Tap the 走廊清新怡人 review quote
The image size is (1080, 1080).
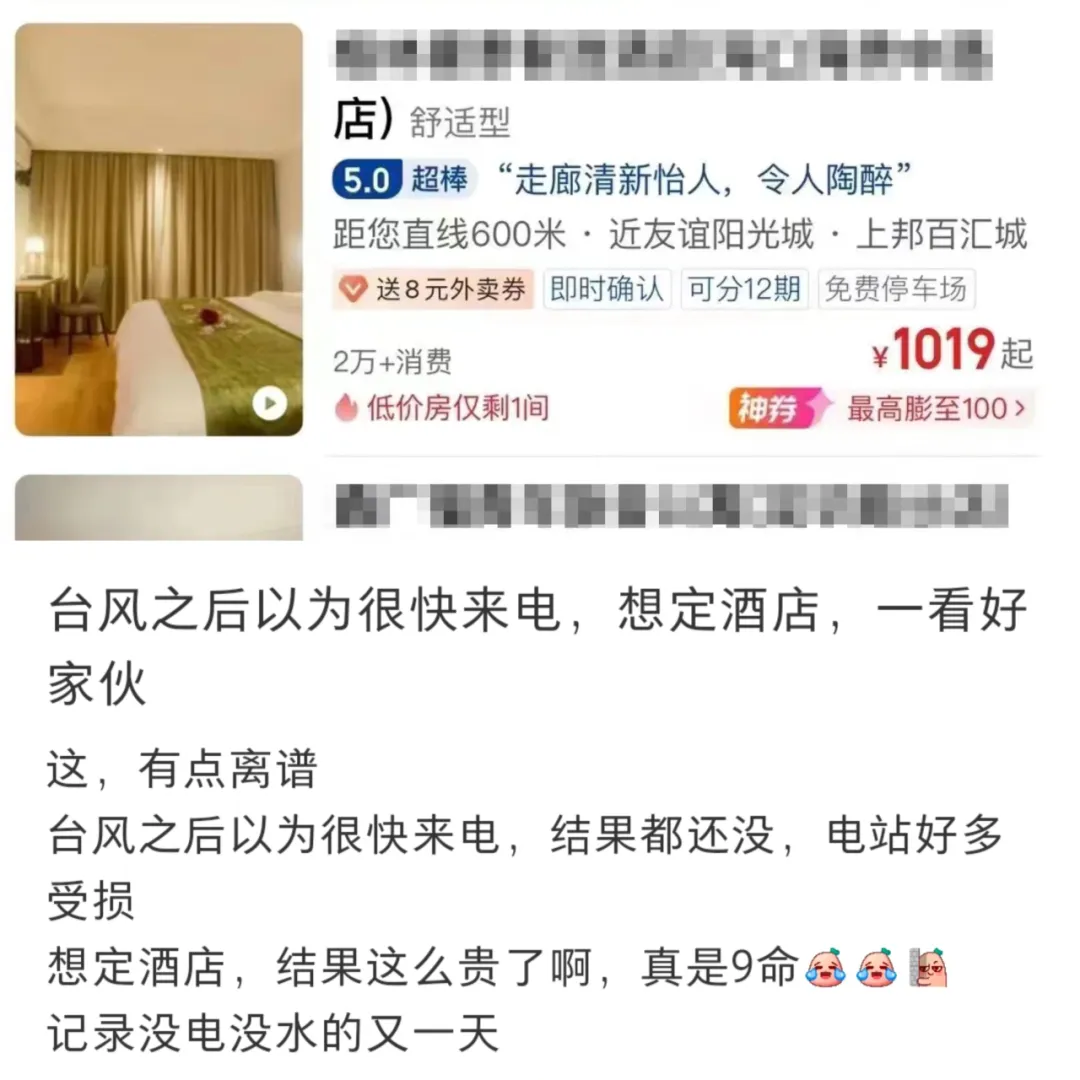tap(704, 179)
